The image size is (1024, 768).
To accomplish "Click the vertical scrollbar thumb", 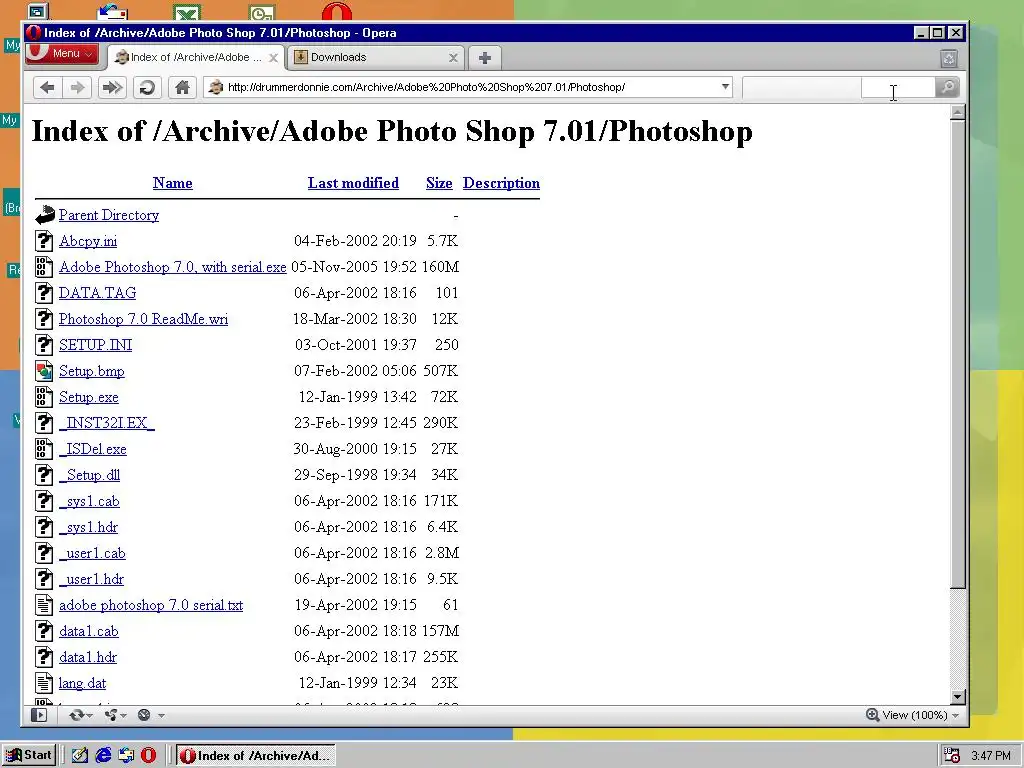I will point(958,354).
